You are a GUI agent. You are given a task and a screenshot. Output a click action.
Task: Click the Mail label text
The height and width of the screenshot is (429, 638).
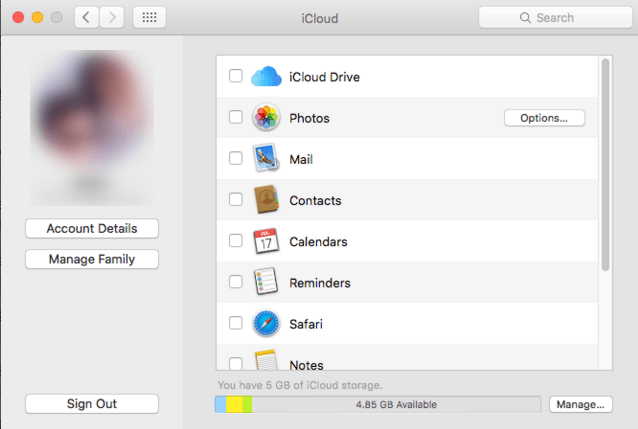[301, 159]
